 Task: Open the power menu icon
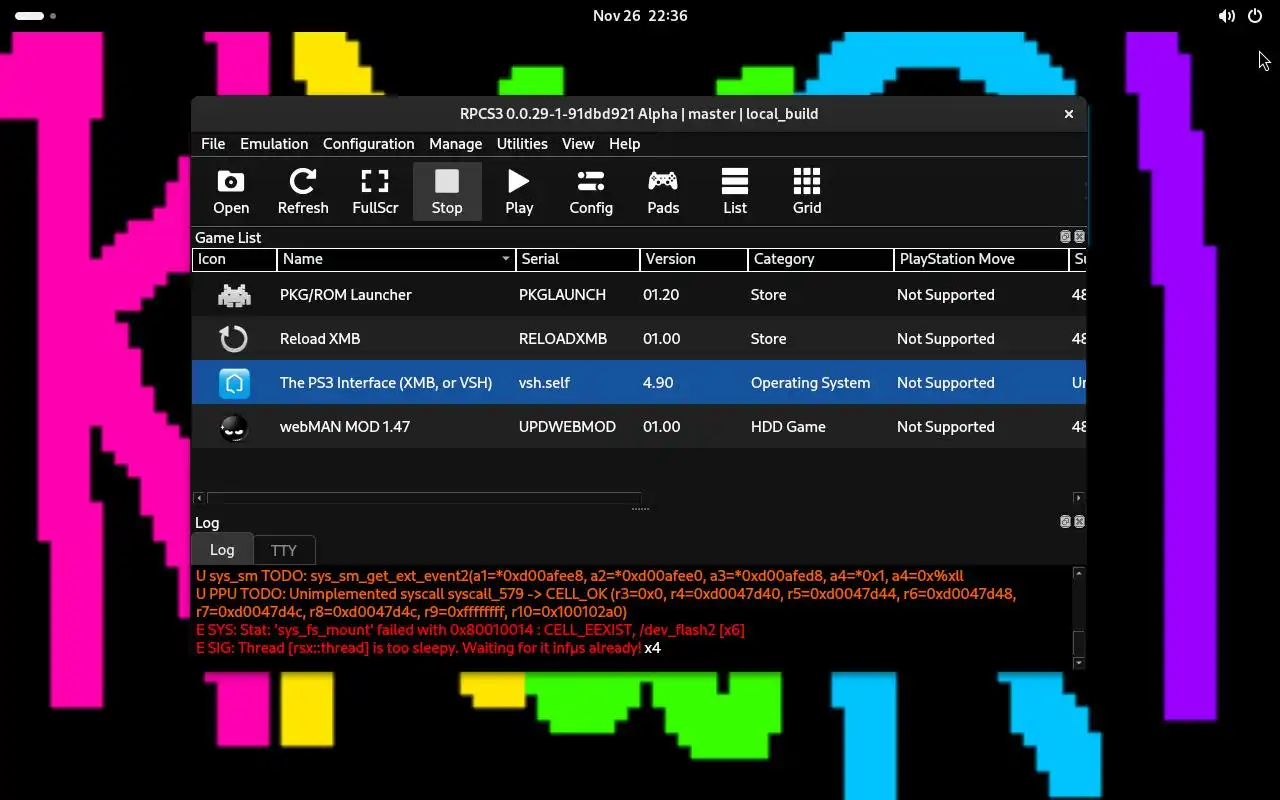(x=1255, y=16)
